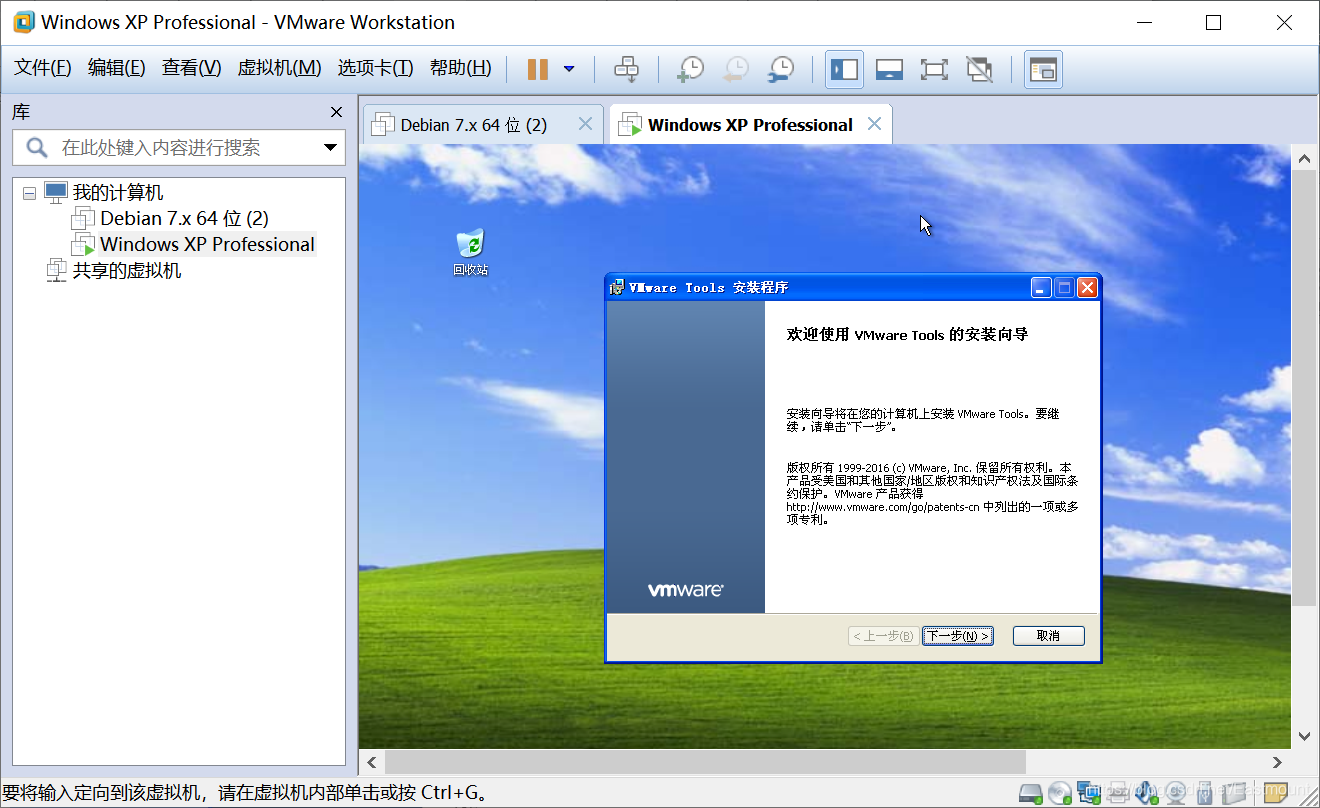This screenshot has height=808, width=1320.
Task: Close the Windows XP Professional tab
Action: pos(874,124)
